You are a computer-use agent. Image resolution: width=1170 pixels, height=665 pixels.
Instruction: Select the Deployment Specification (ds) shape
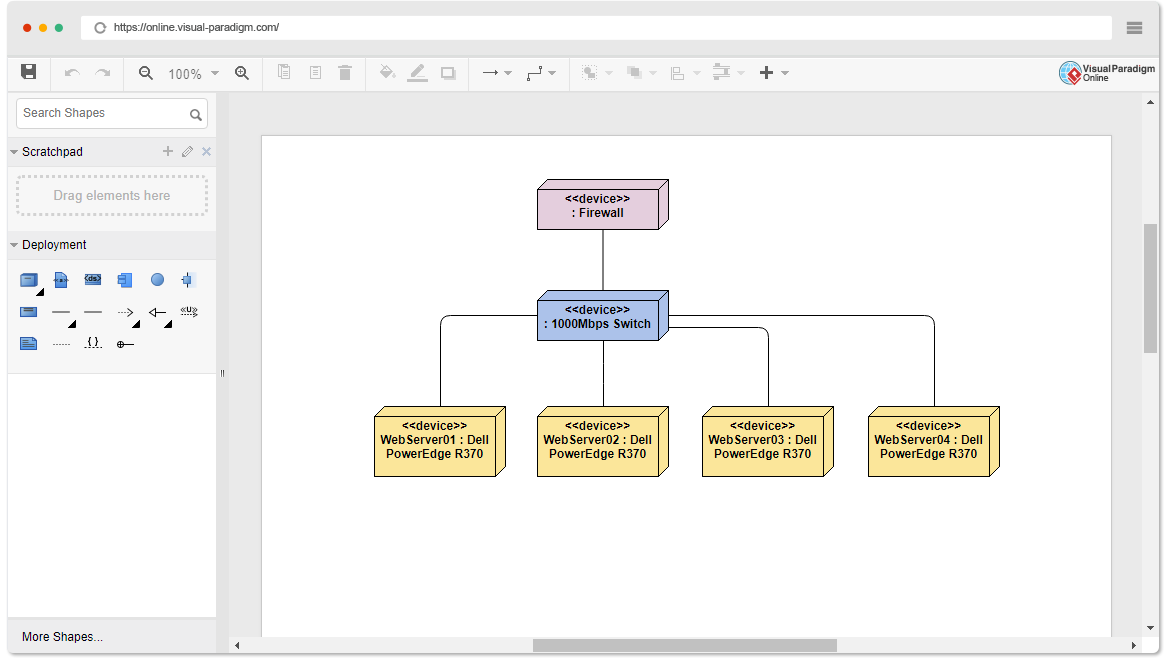click(93, 279)
